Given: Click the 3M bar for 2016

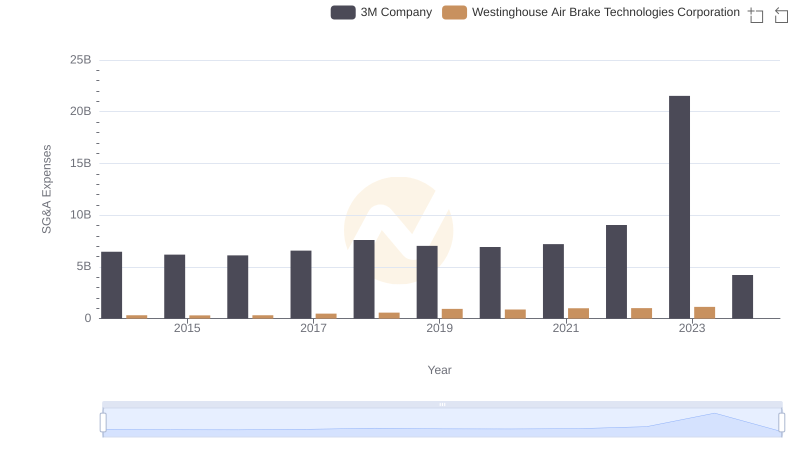Looking at the screenshot, I should (238, 287).
